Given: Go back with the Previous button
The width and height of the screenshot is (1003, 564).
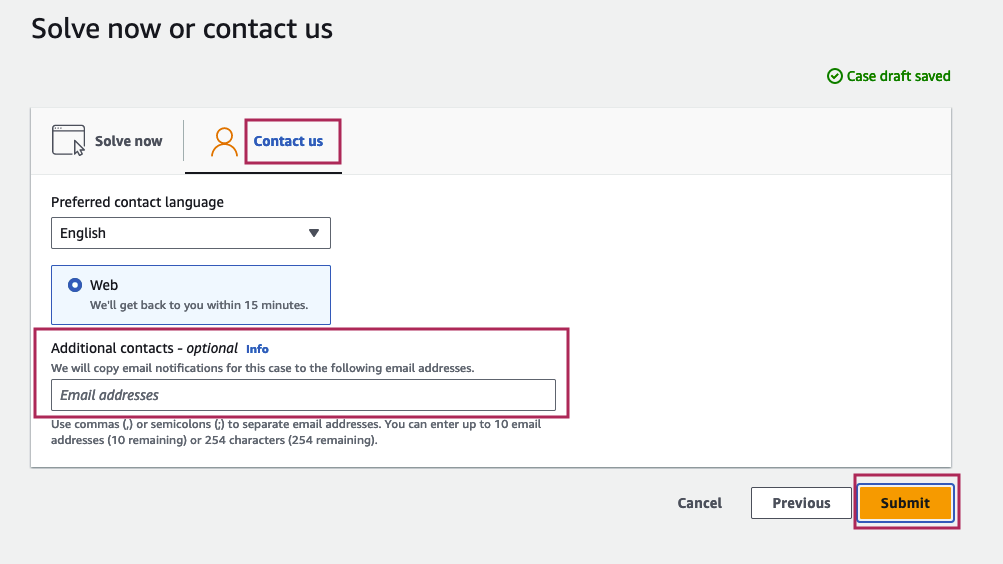Looking at the screenshot, I should point(801,503).
